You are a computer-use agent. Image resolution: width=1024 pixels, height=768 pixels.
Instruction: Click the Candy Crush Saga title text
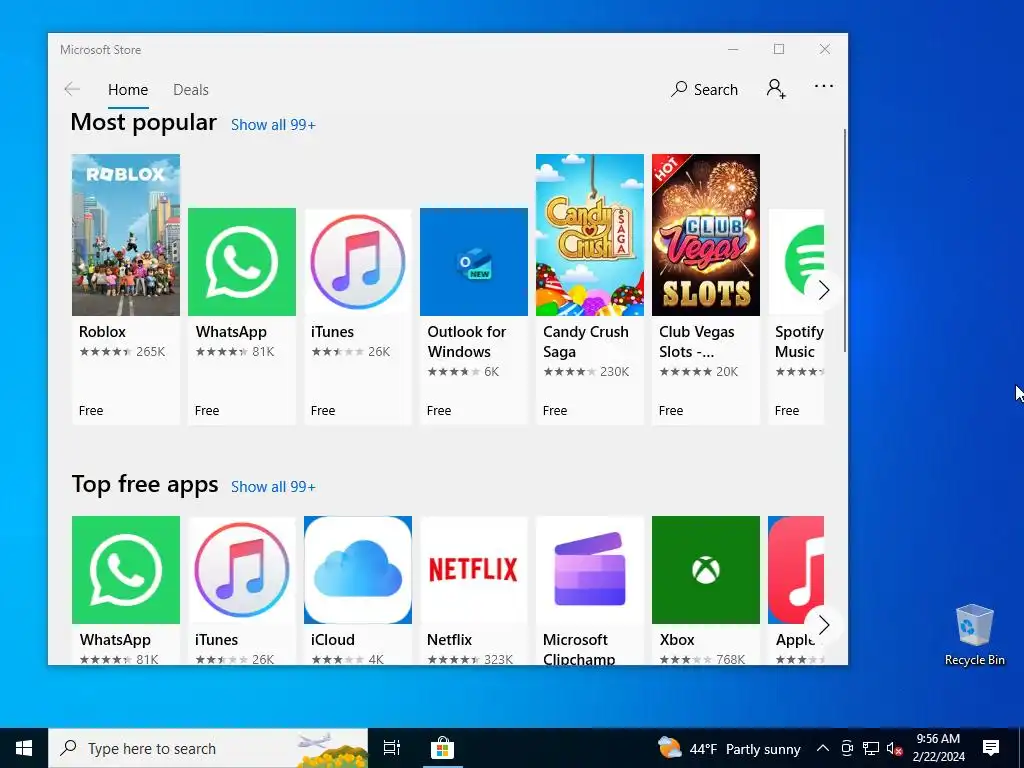(x=586, y=342)
